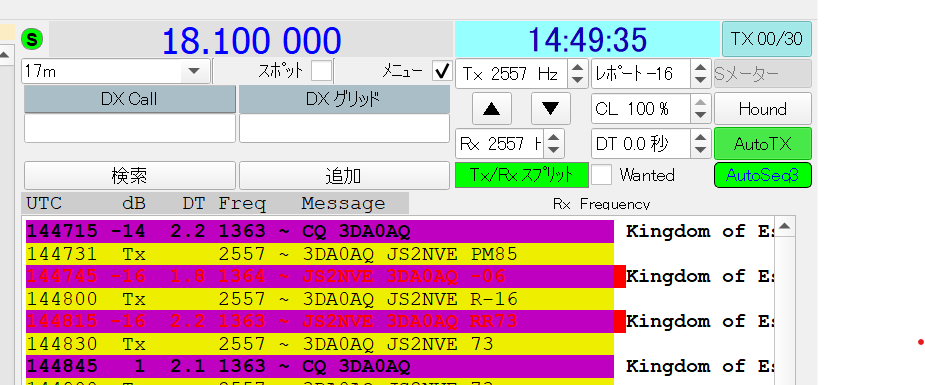Image resolution: width=925 pixels, height=385 pixels.
Task: Toggle Hound mode
Action: [763, 108]
